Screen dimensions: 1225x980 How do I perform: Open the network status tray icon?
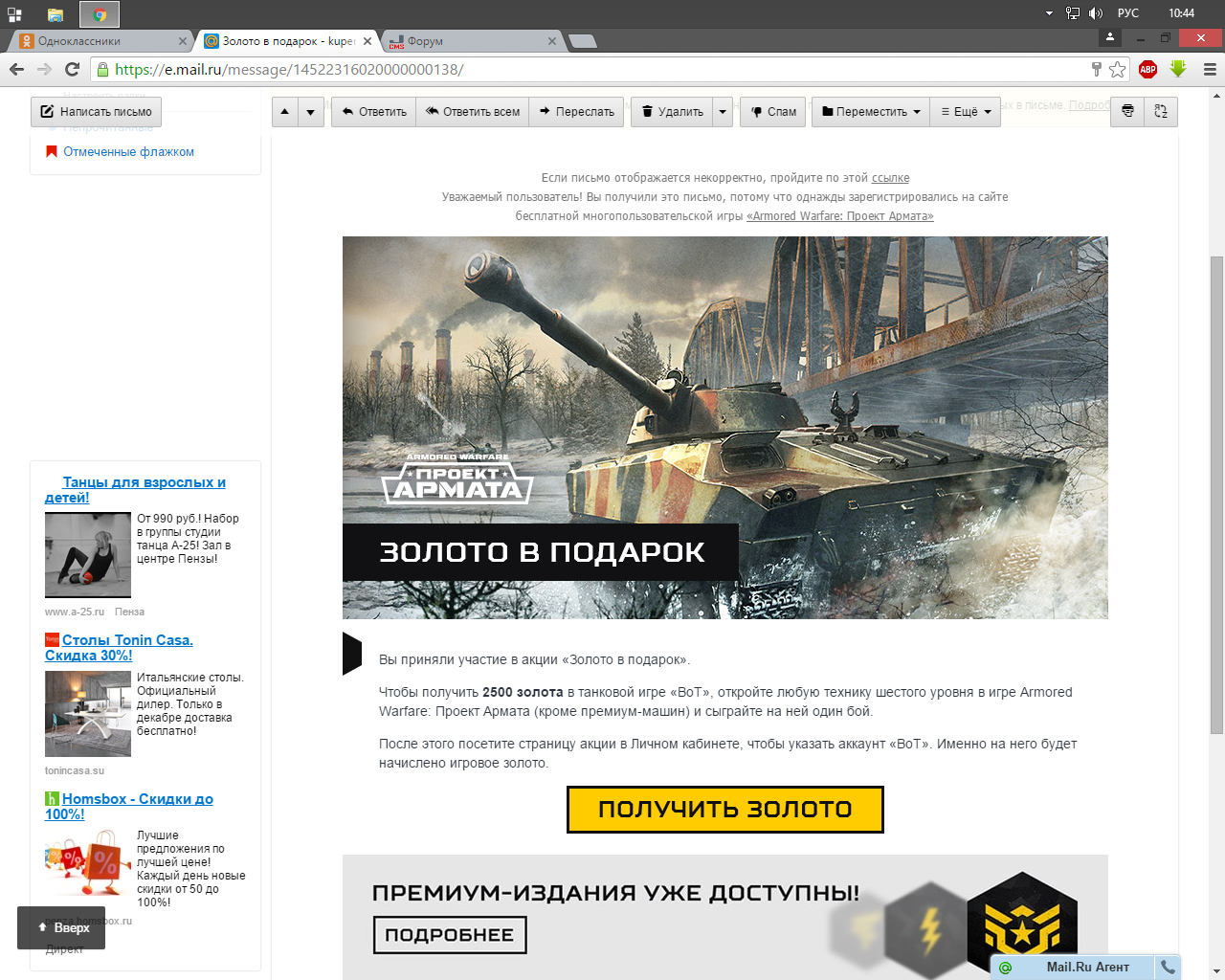coord(1073,13)
